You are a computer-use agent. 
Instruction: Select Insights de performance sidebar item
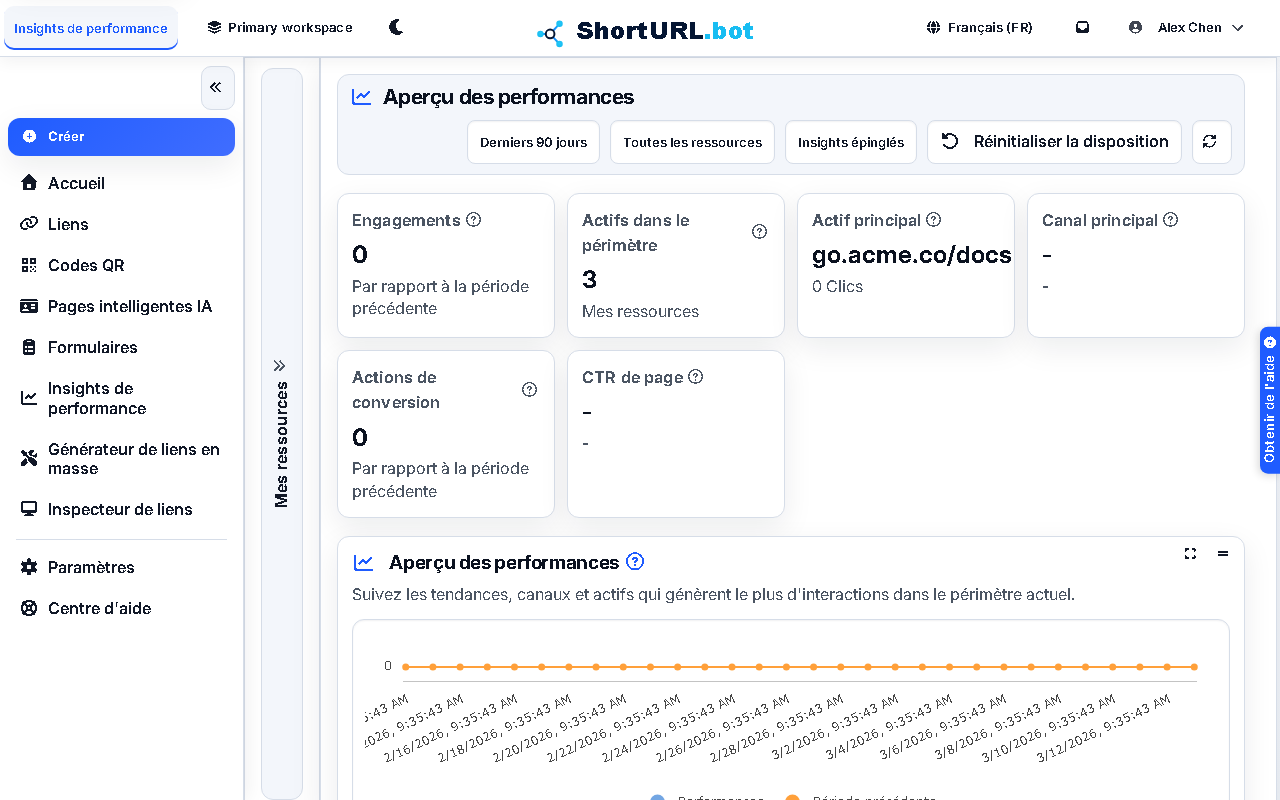[x=121, y=398]
